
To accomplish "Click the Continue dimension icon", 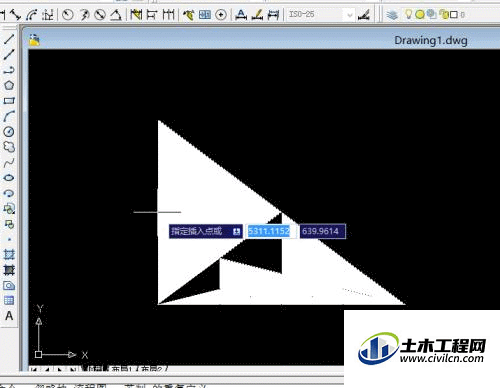I will coord(168,14).
